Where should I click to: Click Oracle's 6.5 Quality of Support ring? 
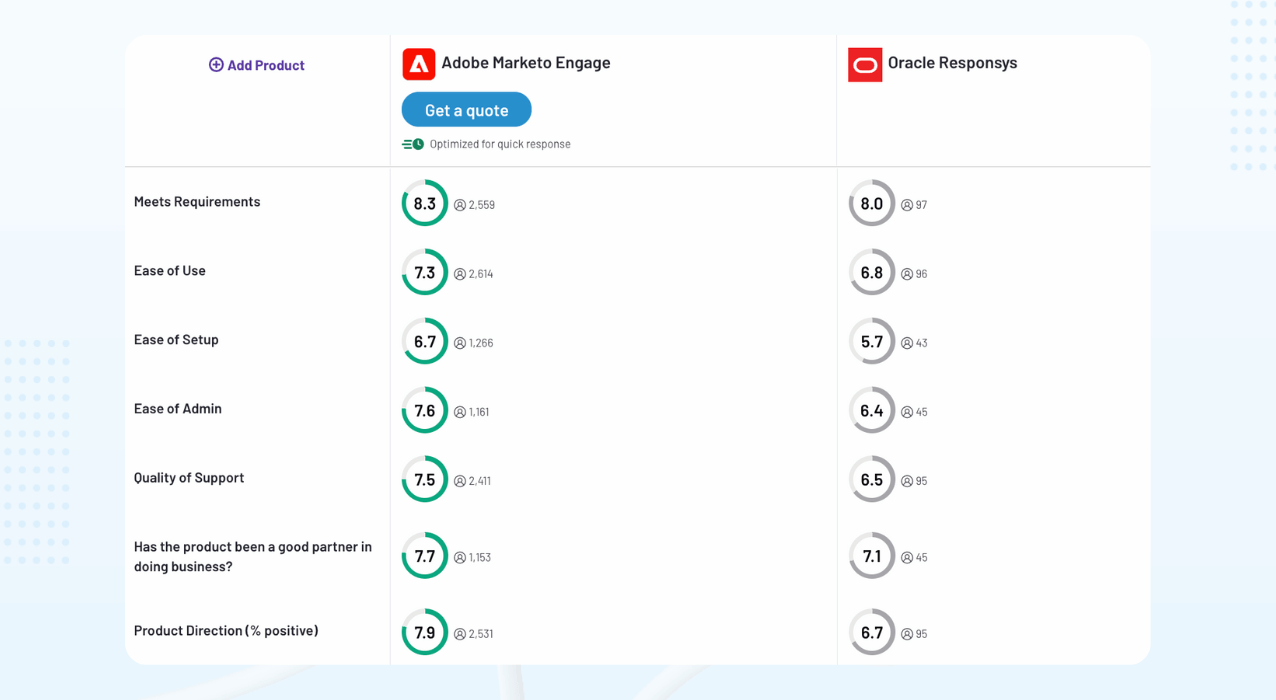(872, 479)
